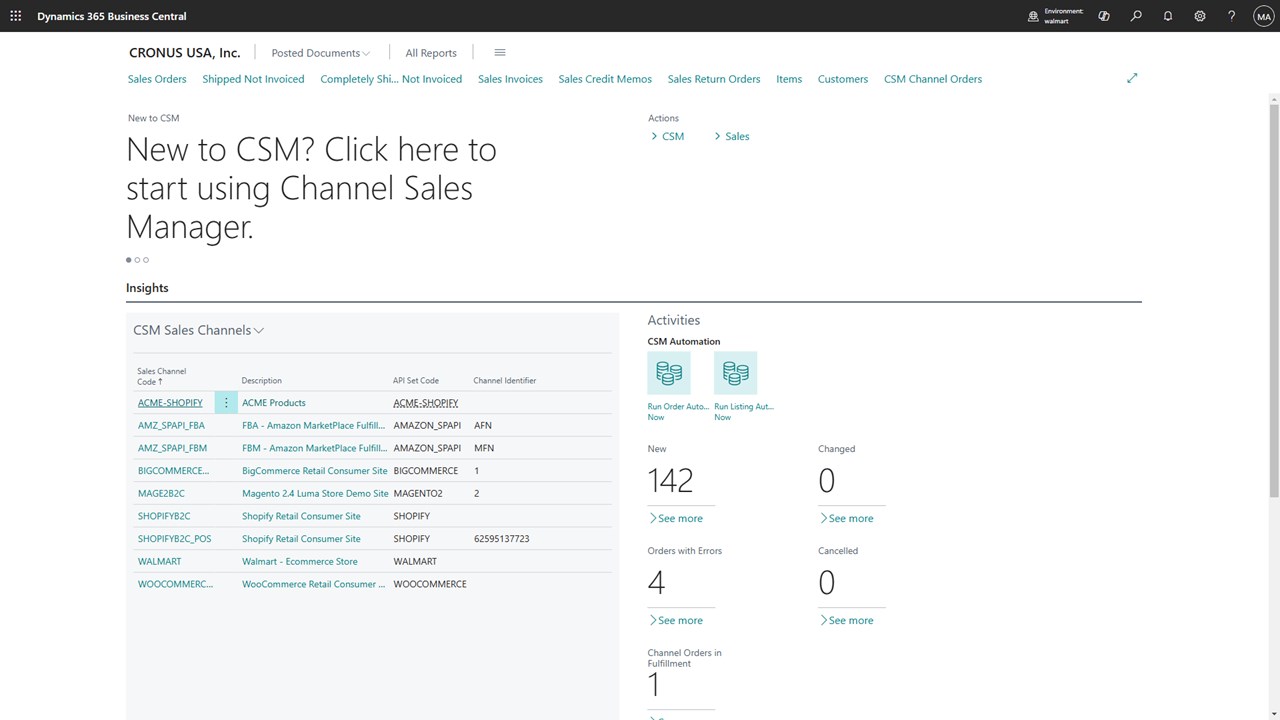Open the notifications bell
Screen dimensions: 1280x720
tap(1168, 16)
